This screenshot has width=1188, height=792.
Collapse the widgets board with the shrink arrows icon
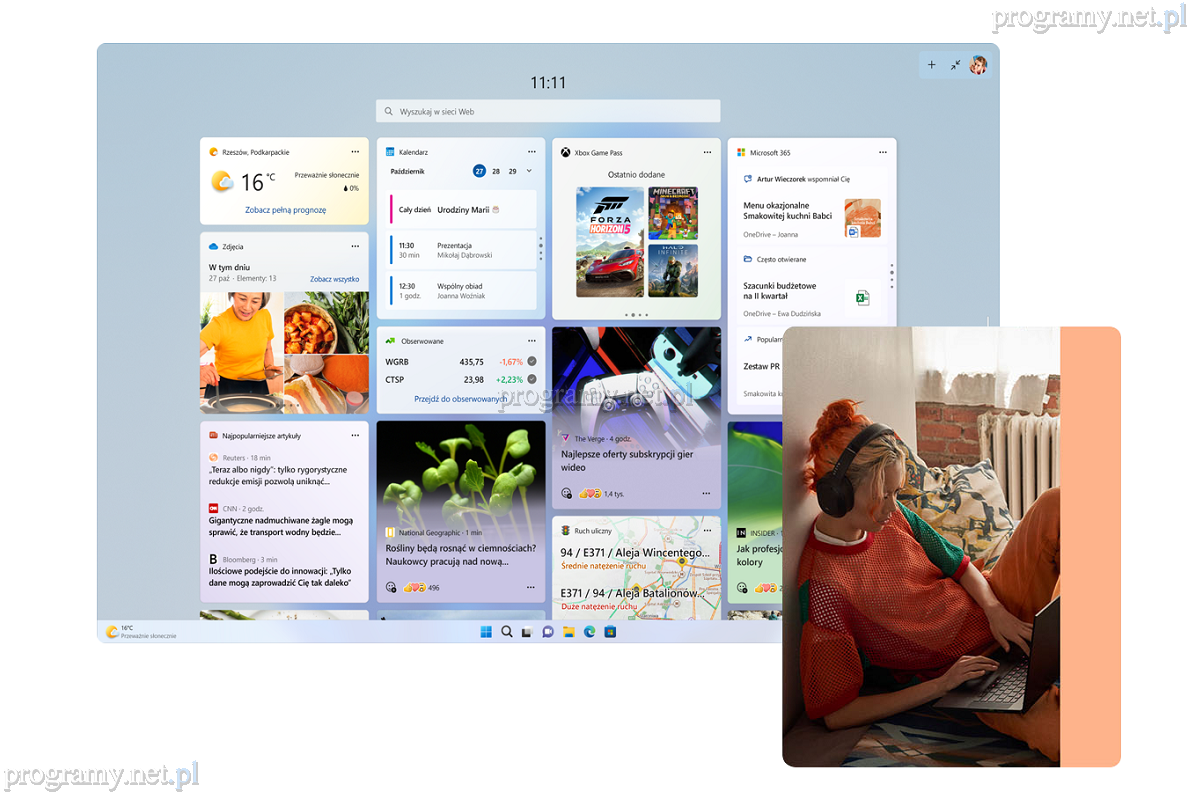[x=955, y=65]
